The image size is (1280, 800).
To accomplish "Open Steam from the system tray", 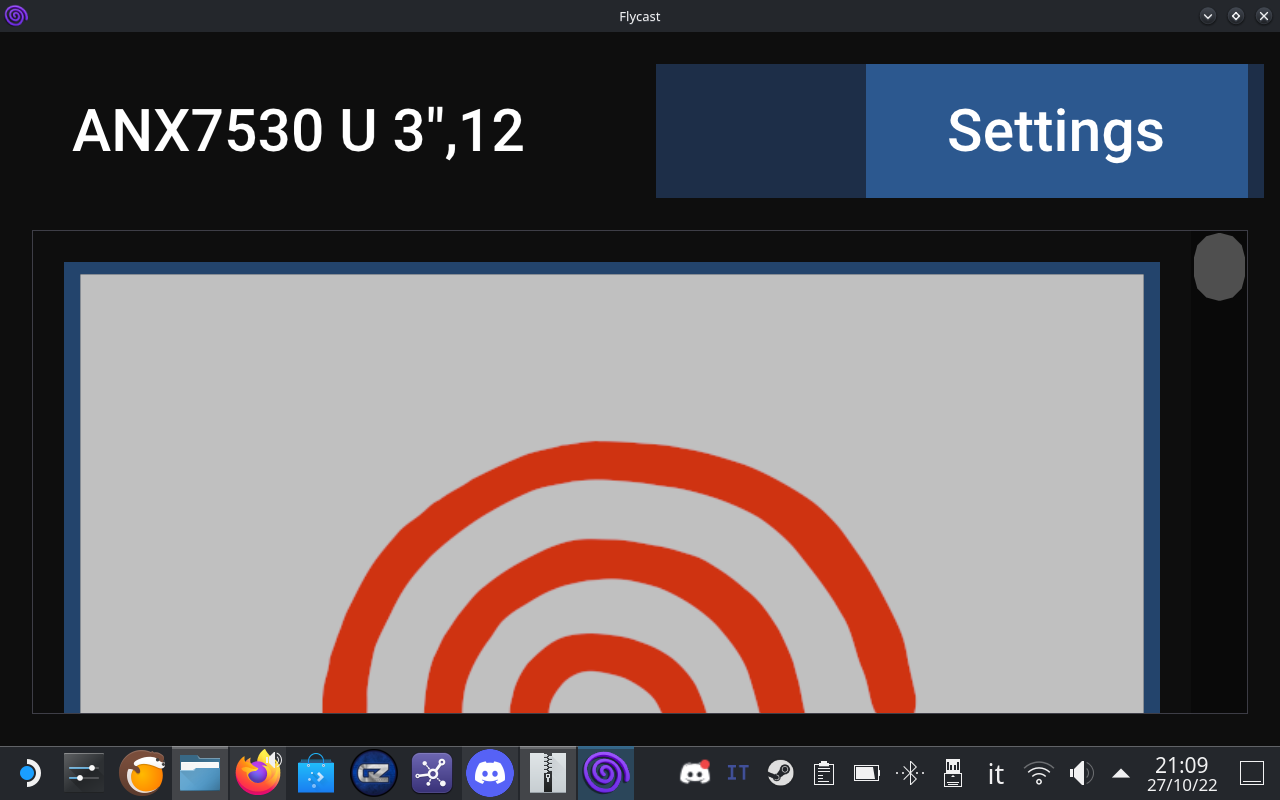I will click(780, 772).
